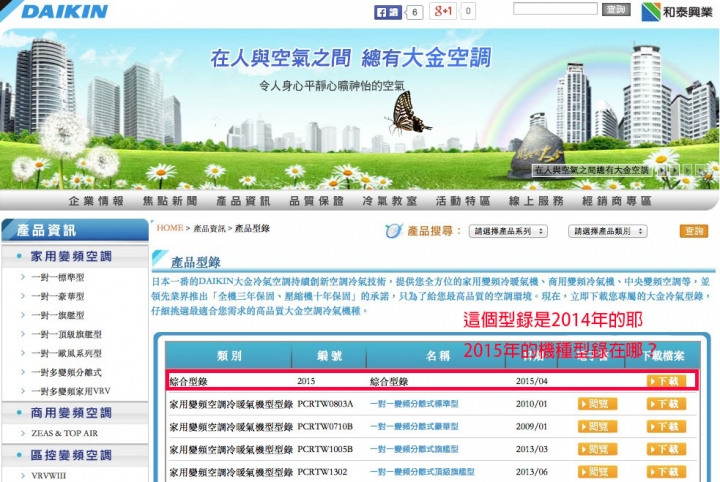Click the 類別 column header

(x=229, y=355)
